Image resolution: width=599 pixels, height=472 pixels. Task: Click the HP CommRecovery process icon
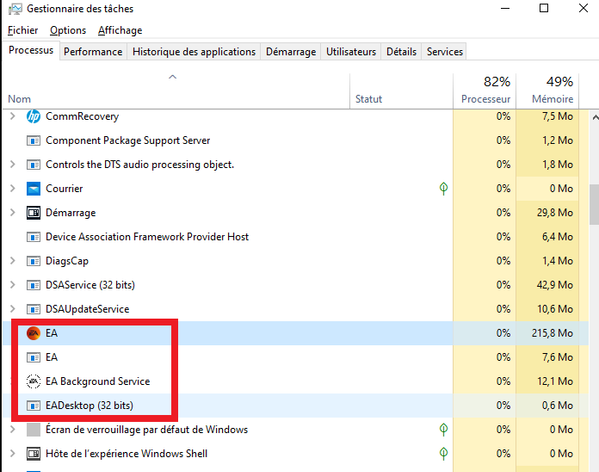tap(33, 116)
